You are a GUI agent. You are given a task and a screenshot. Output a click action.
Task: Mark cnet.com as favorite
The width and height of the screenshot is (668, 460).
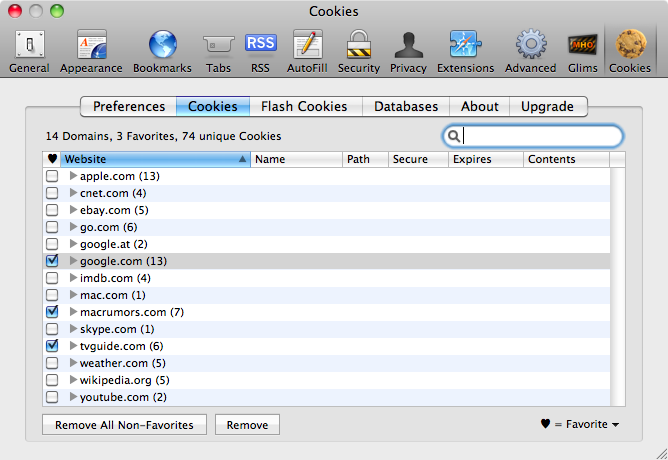coord(52,193)
